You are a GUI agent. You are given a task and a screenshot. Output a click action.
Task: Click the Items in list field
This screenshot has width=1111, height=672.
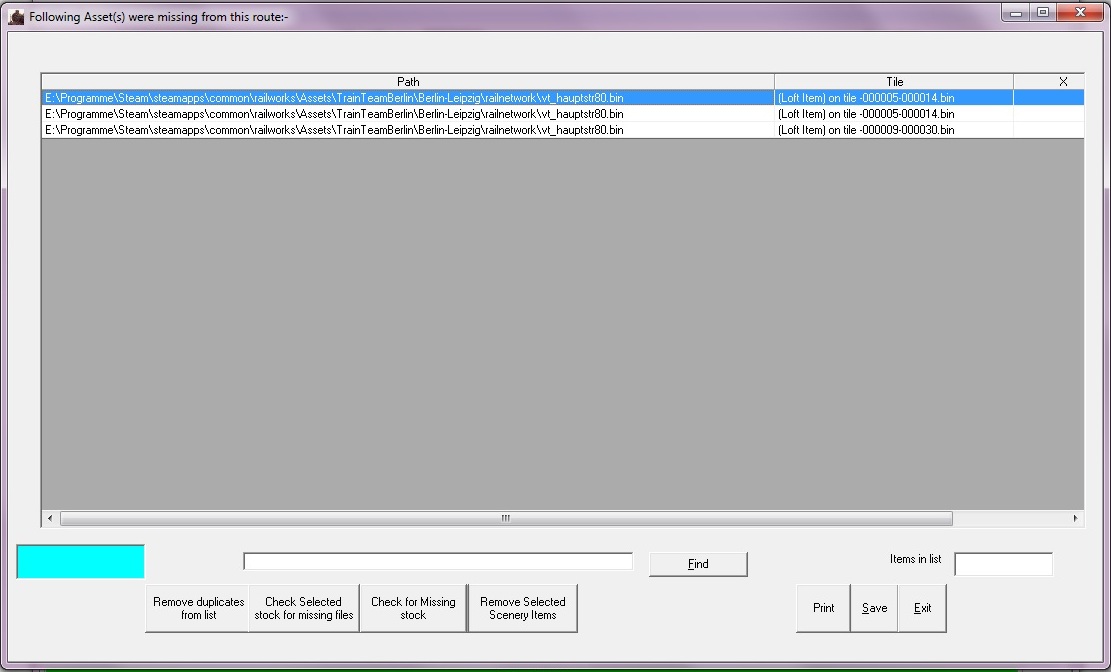pos(1003,564)
